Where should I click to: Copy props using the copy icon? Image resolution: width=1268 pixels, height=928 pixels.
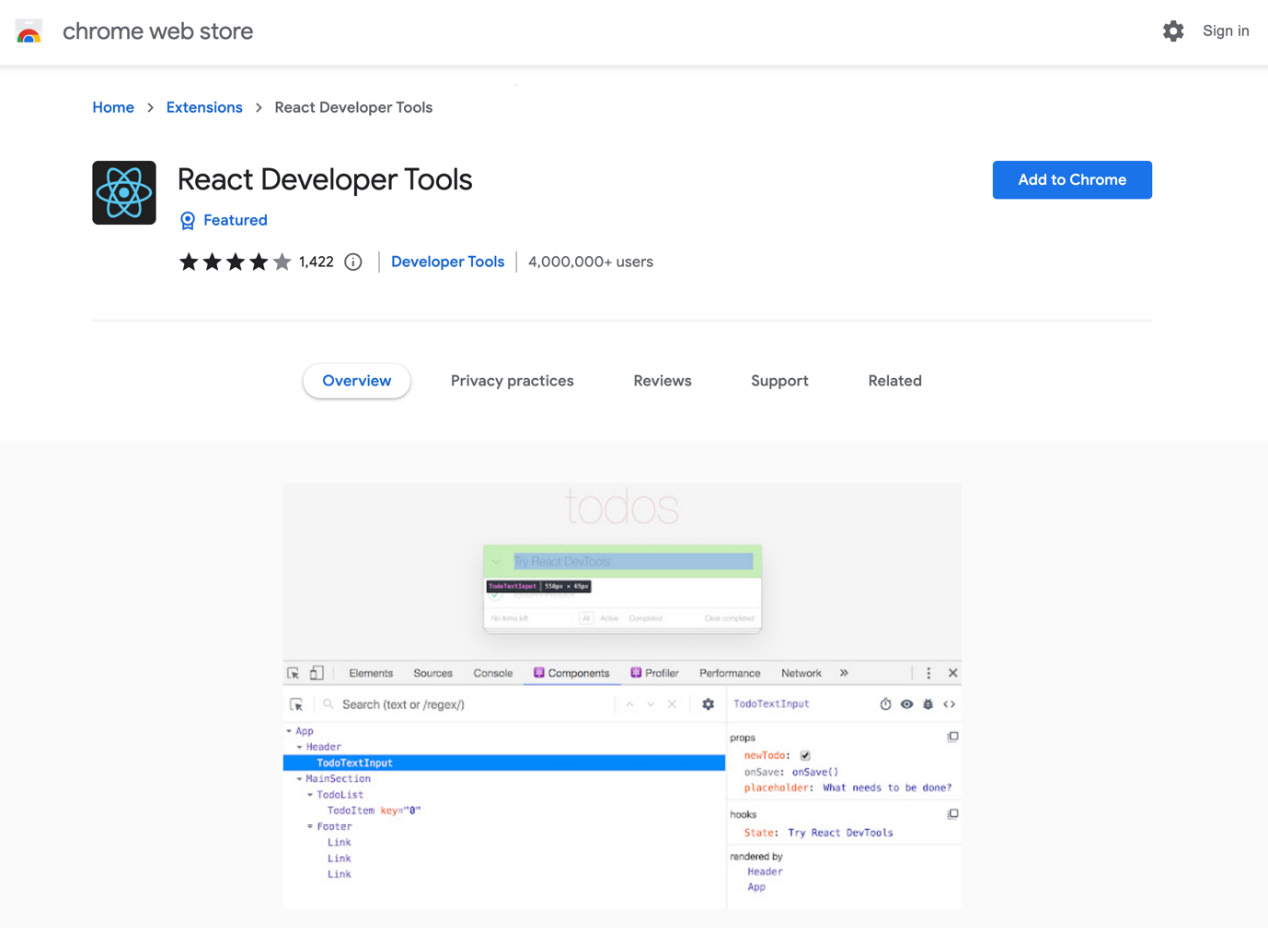[x=953, y=737]
